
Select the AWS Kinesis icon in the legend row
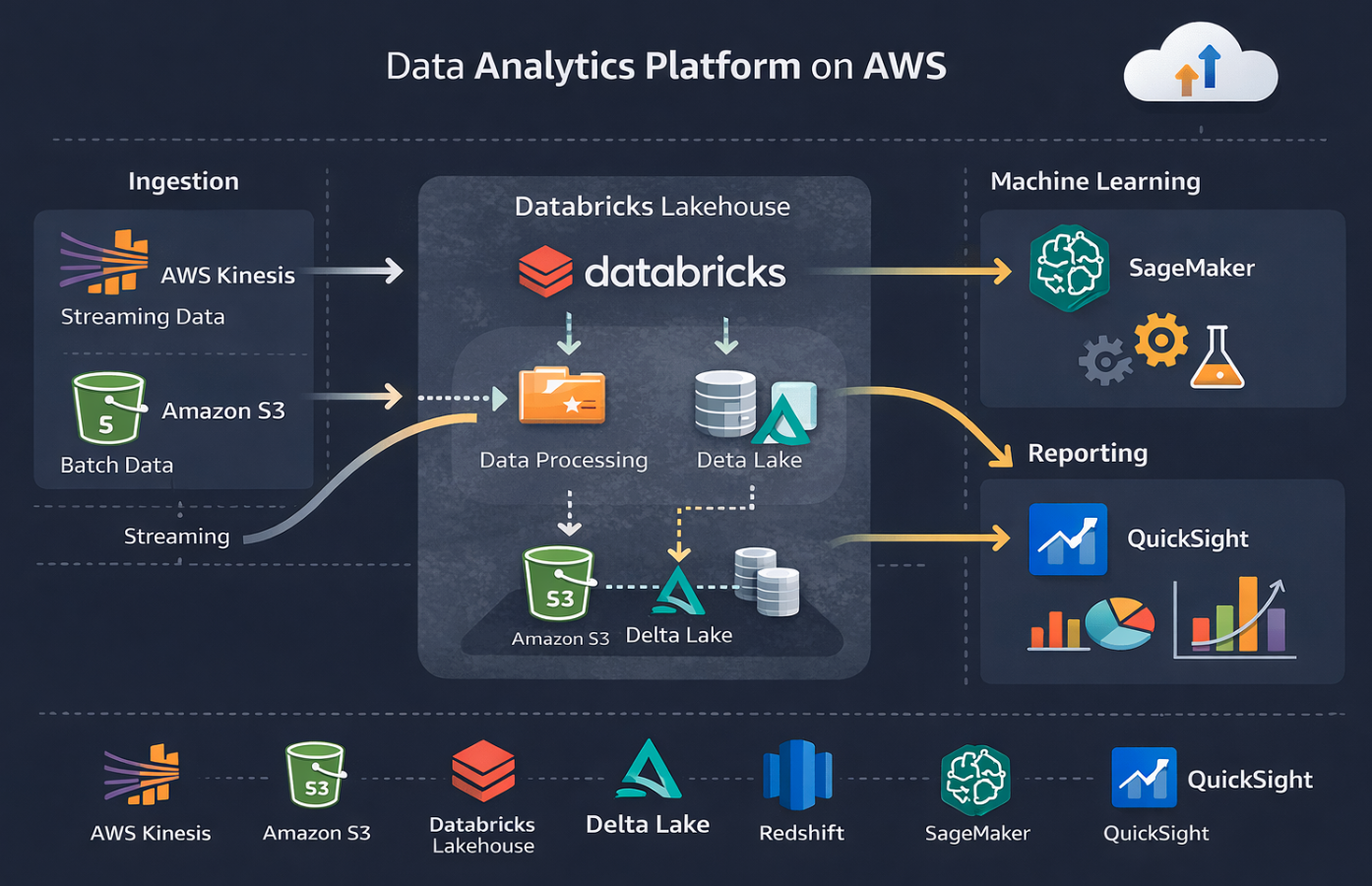pos(143,774)
